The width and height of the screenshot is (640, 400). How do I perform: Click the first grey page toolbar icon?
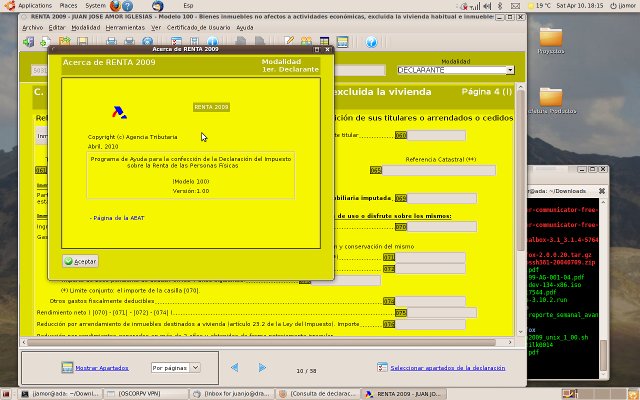241,41
